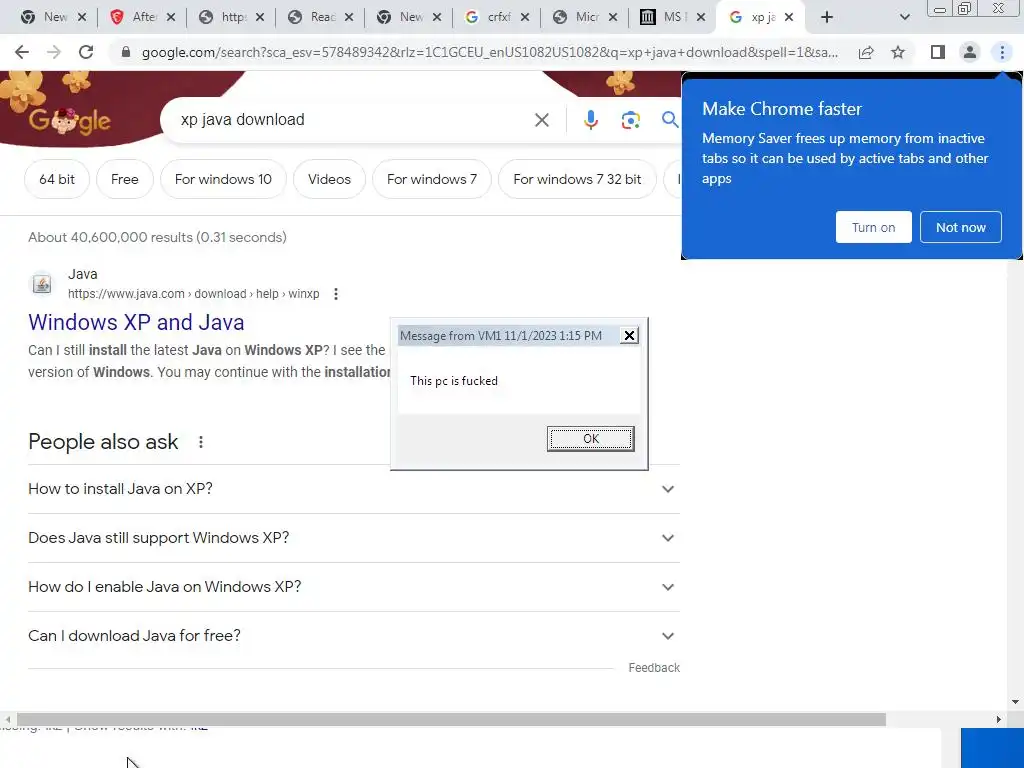The height and width of the screenshot is (768, 1024).
Task: Filter results by Videos
Action: click(x=329, y=179)
